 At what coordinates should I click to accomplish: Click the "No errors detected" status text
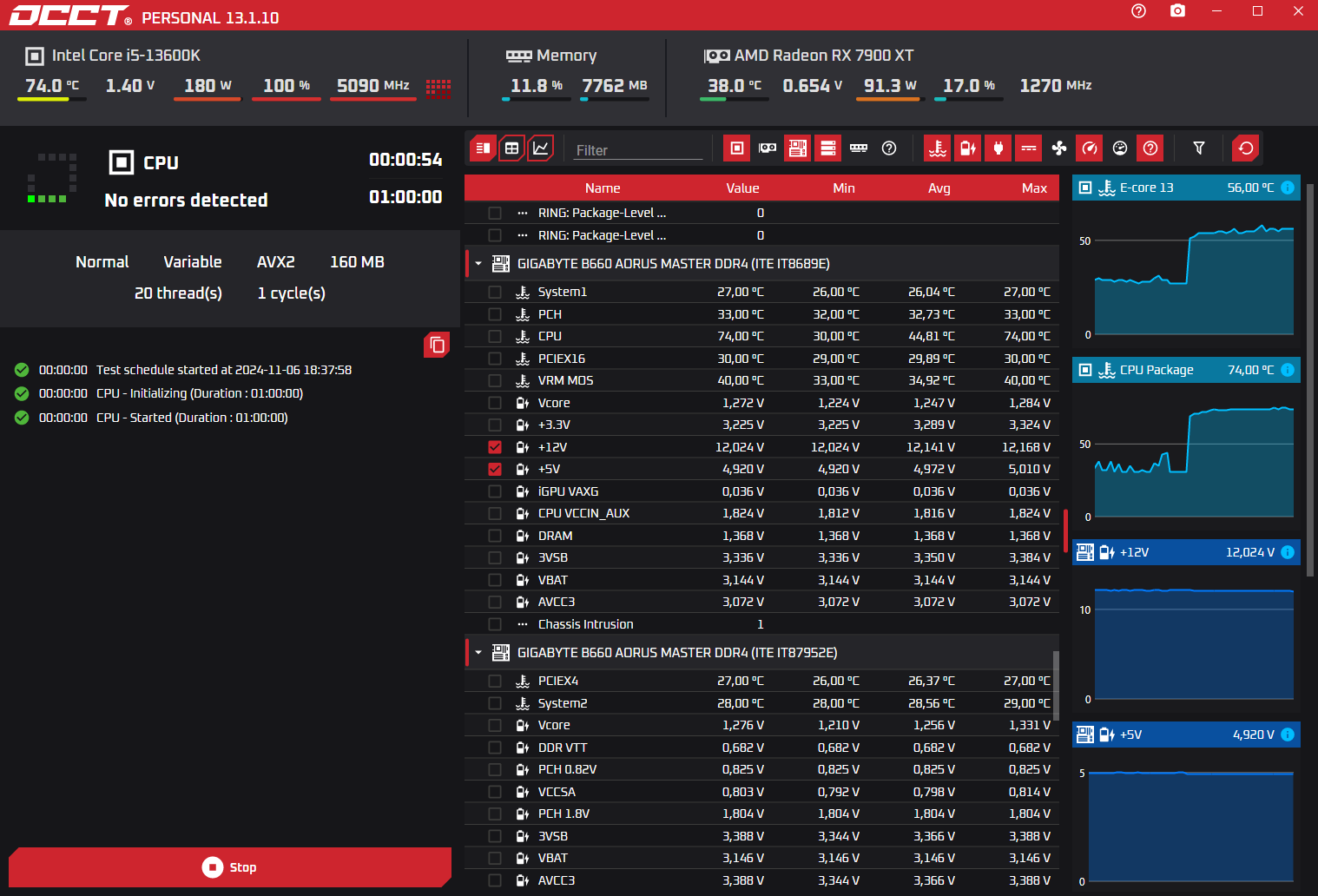pyautogui.click(x=186, y=200)
